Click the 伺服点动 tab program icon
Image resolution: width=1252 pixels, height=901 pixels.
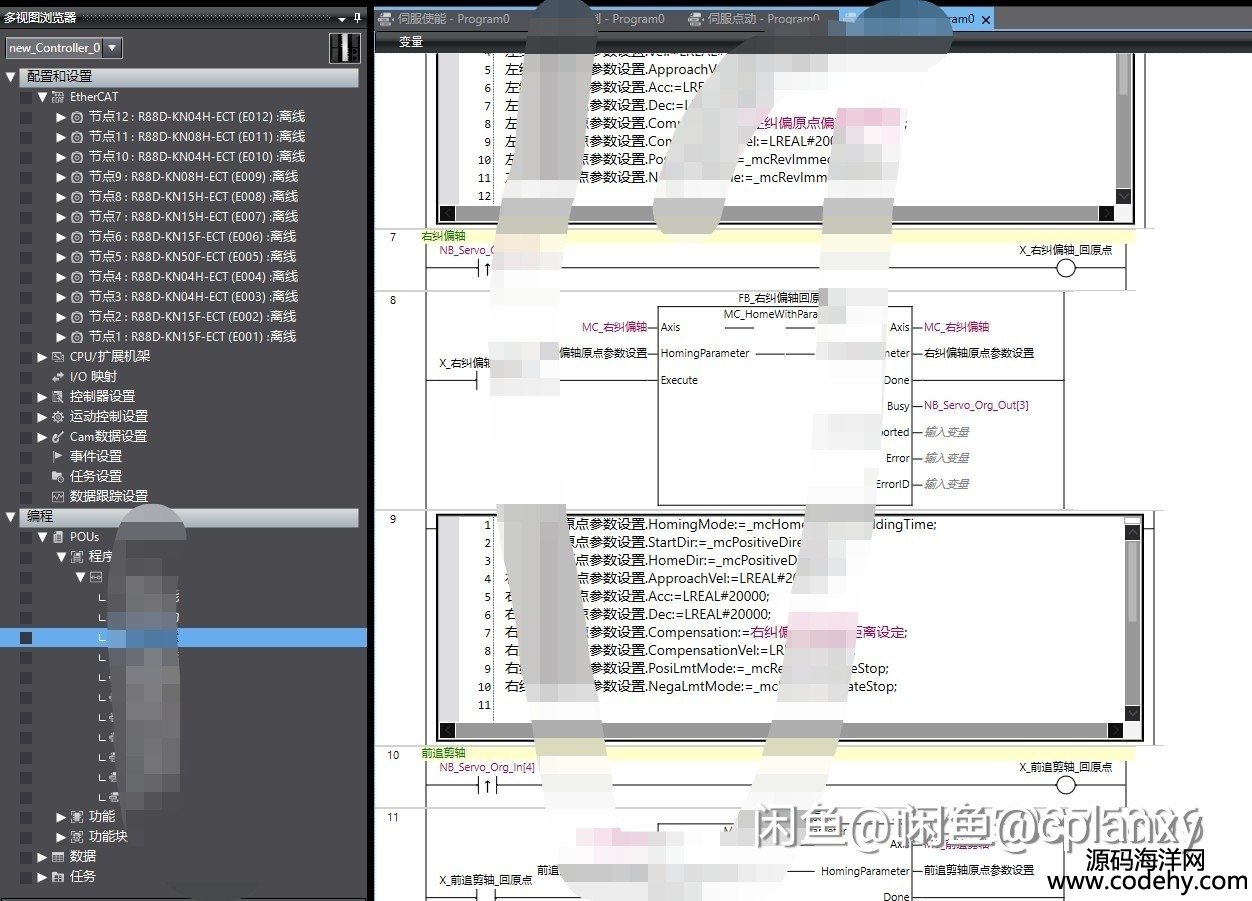click(696, 19)
